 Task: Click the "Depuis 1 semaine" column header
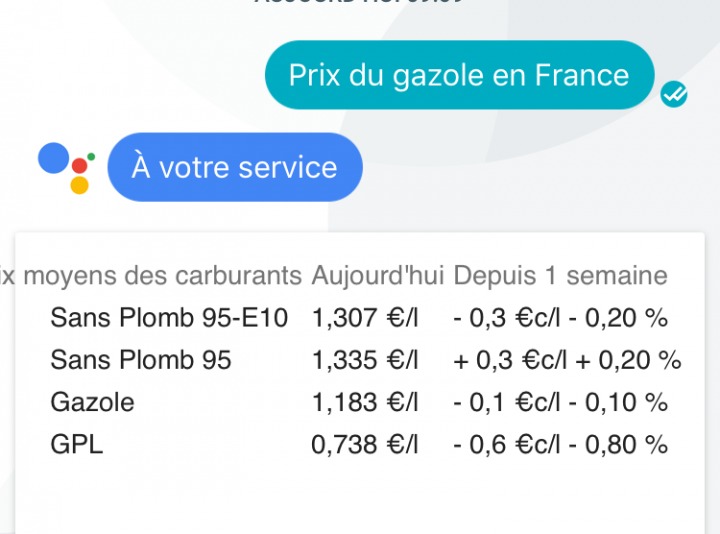click(x=560, y=275)
